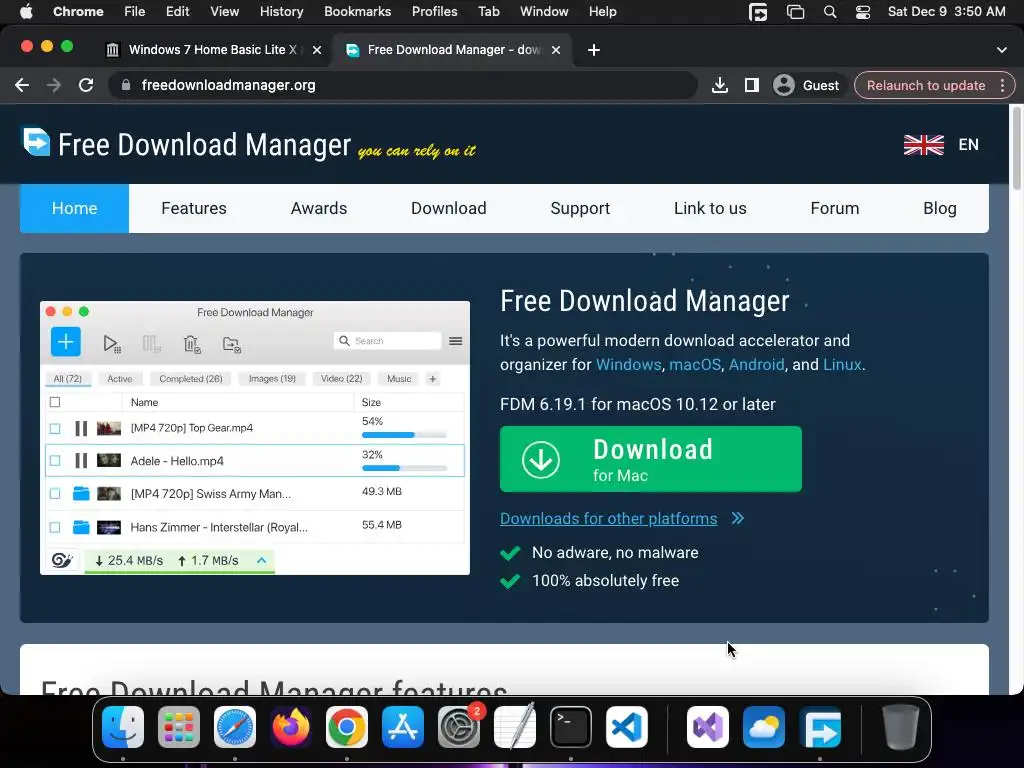This screenshot has width=1024, height=768.
Task: Click the green Download for Mac button
Action: coord(650,459)
